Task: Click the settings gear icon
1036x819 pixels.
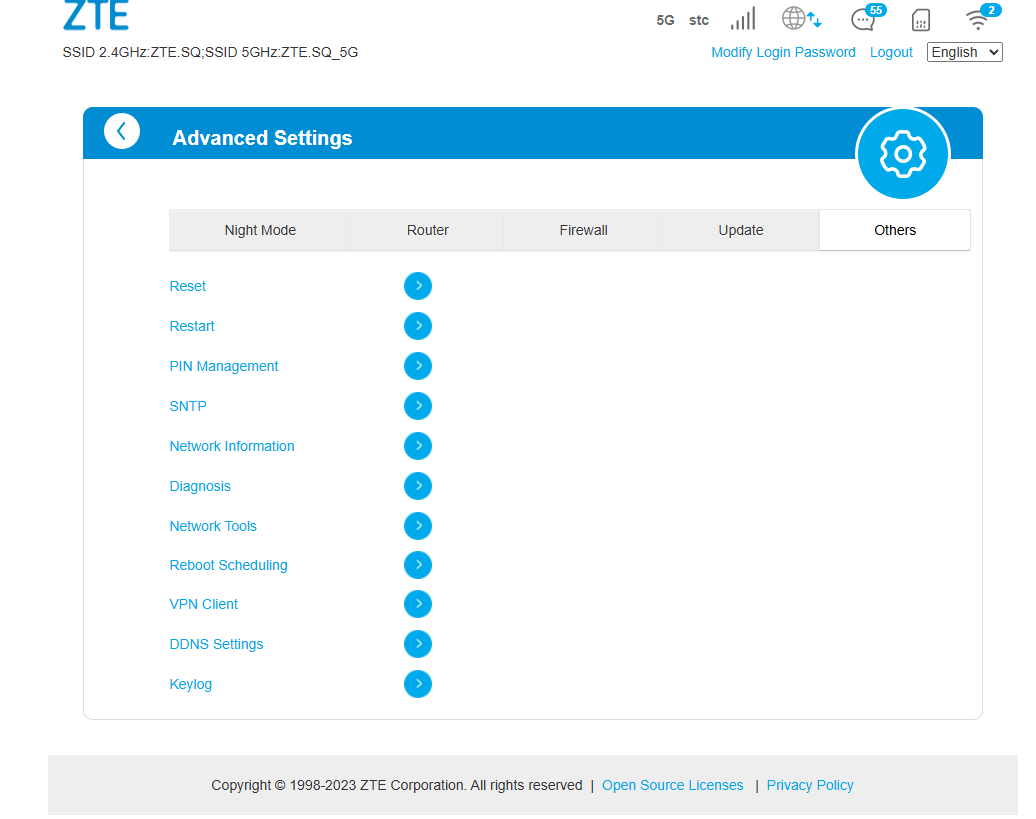Action: point(902,154)
